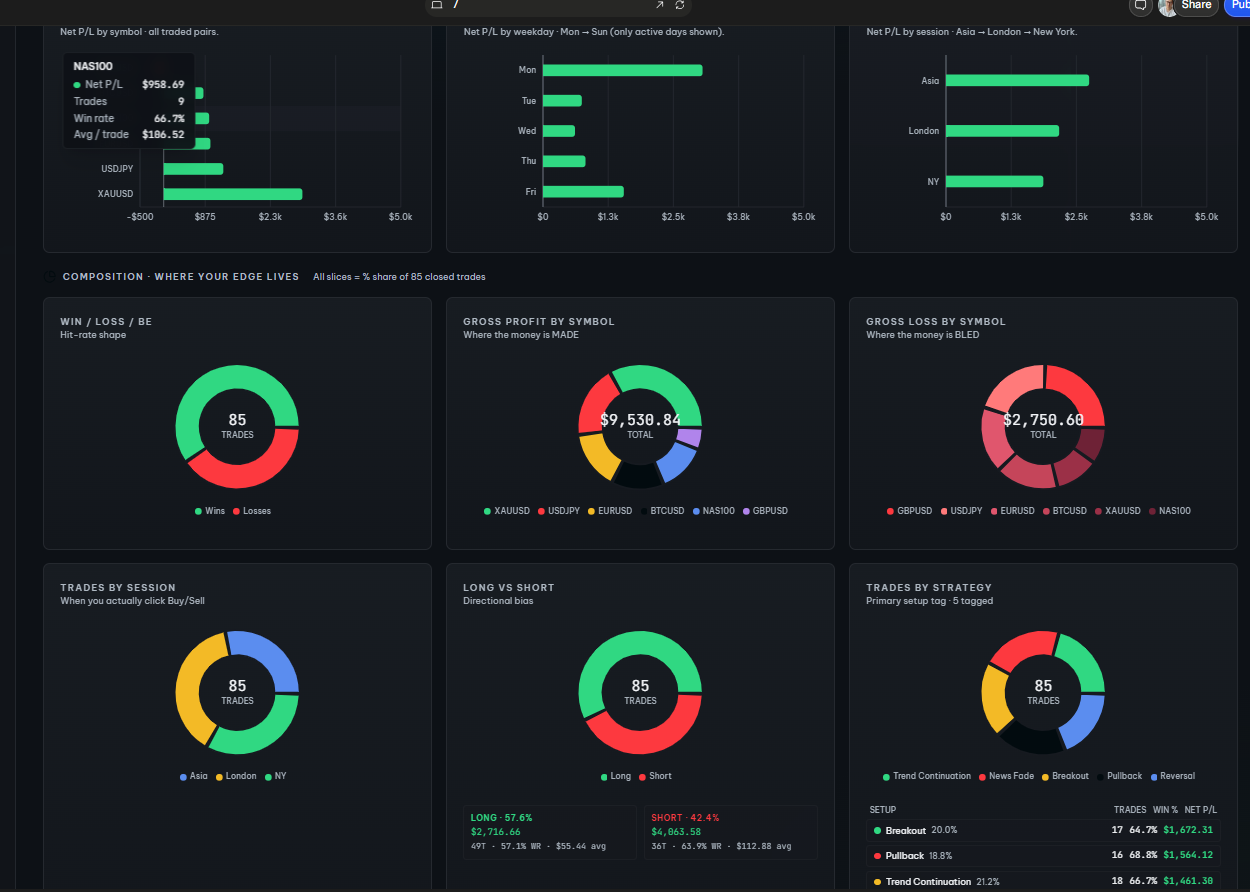1250x892 pixels.
Task: Click the red News Fade slice in strategy donut
Action: tap(1025, 648)
